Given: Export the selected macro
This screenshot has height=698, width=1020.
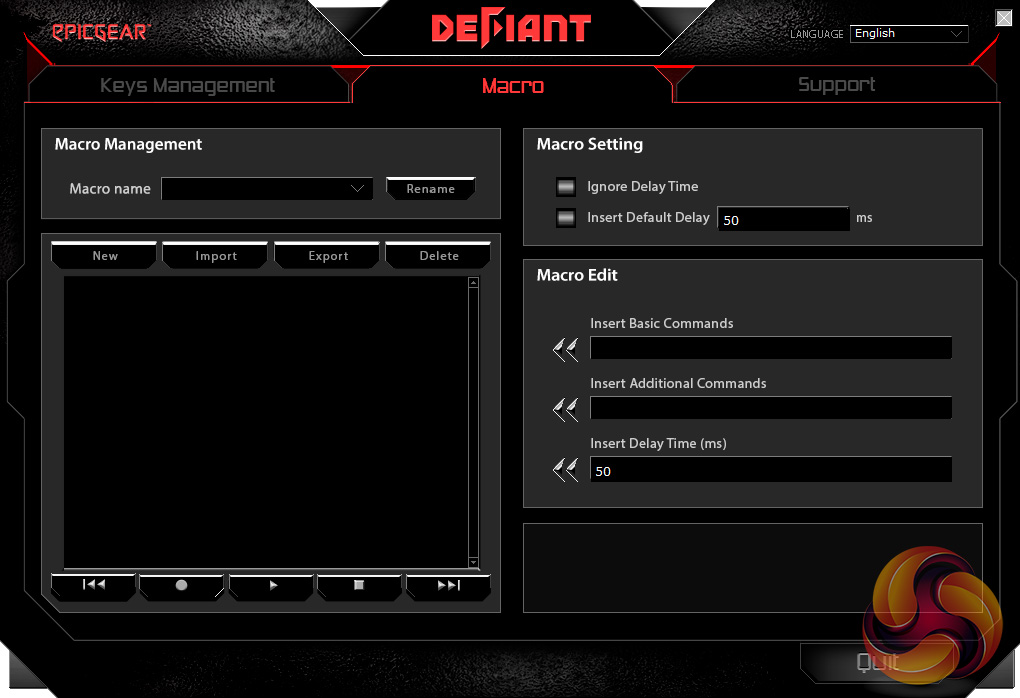Looking at the screenshot, I should pyautogui.click(x=327, y=256).
